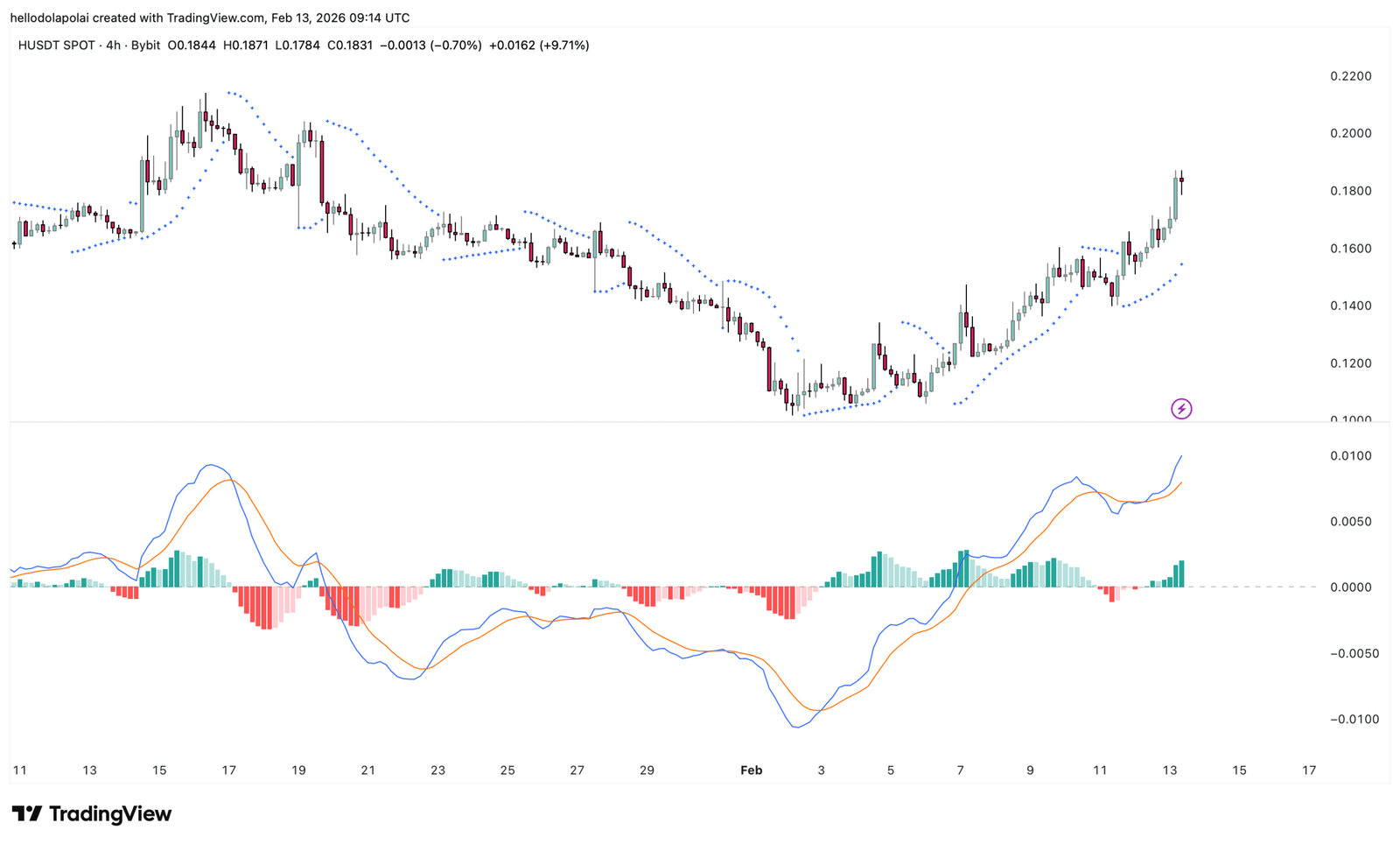The image size is (1400, 844).
Task: Click the 0.0000 MACD zero level label
Action: coord(1350,587)
